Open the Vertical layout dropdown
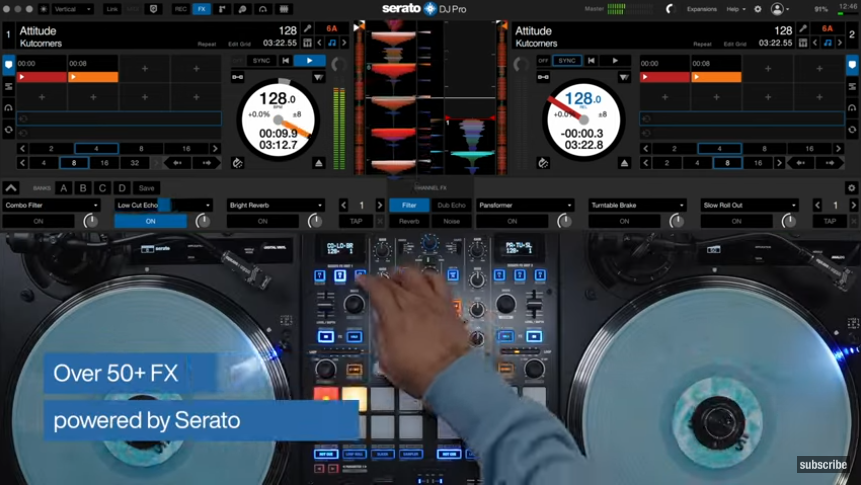Screen dimensions: 861x485 click(72, 9)
